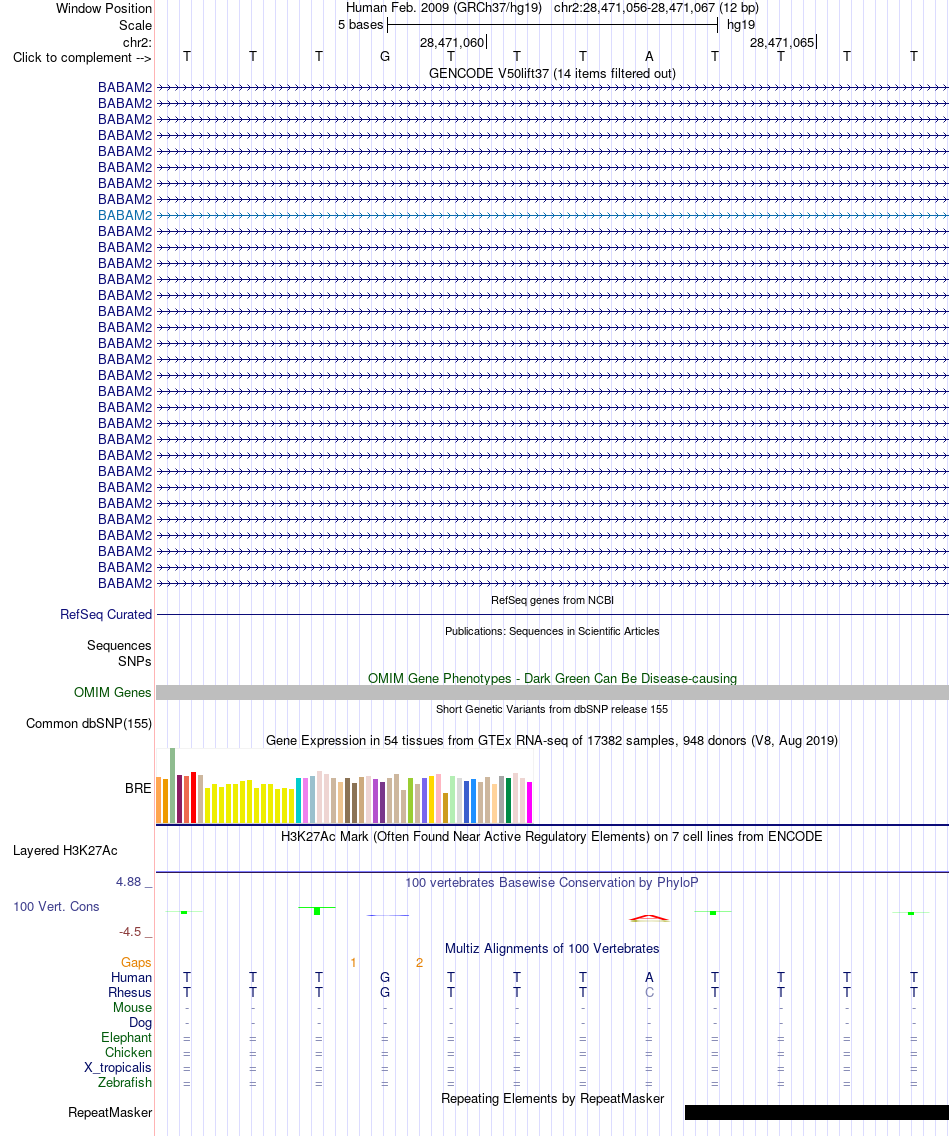Screen dimensions: 950x1136
Task: Click the ruler coordinate '28,471,060'
Action: coord(451,43)
